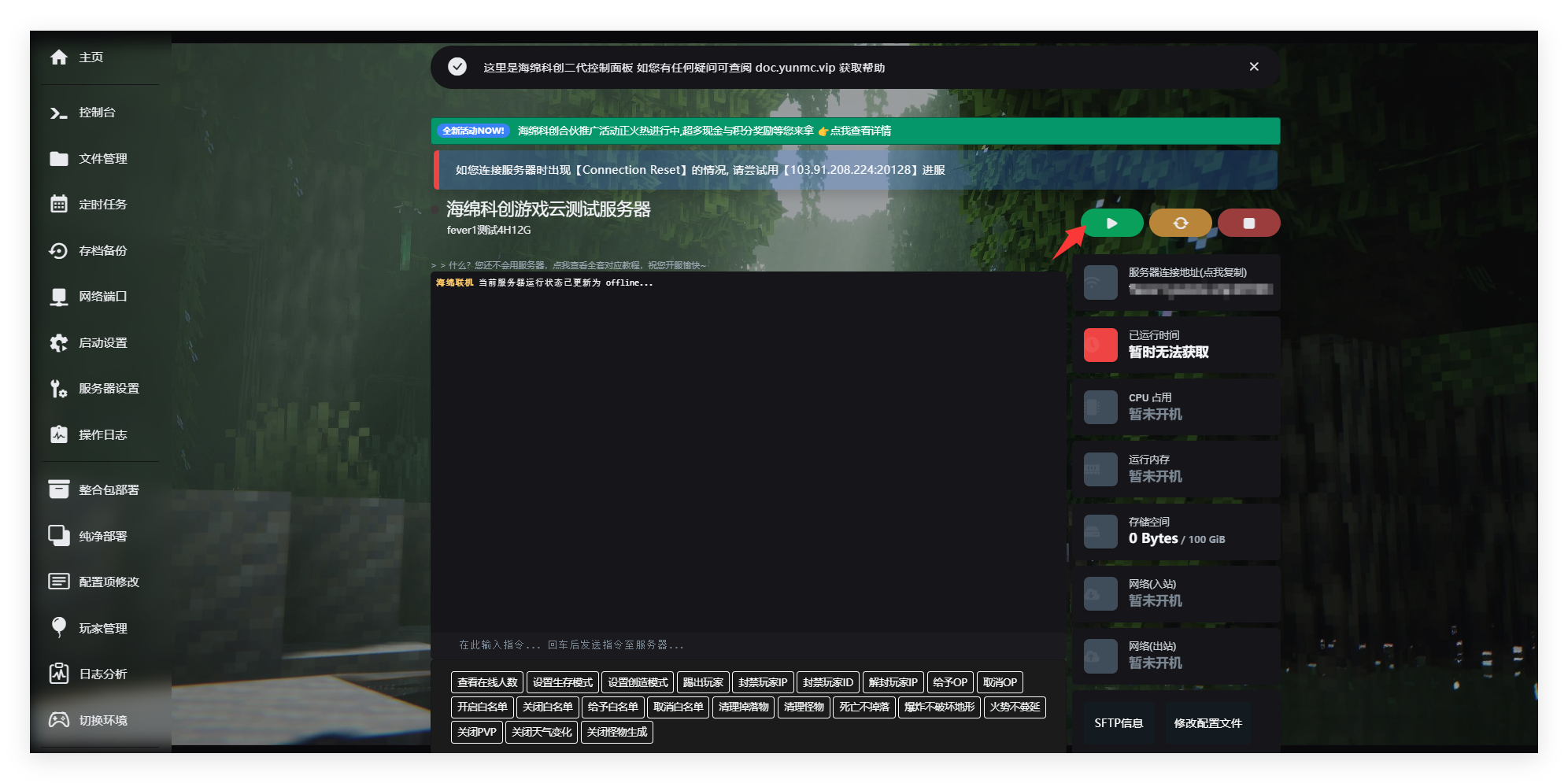
Task: Click the 服务器设置 wrench icon
Action: (59, 389)
